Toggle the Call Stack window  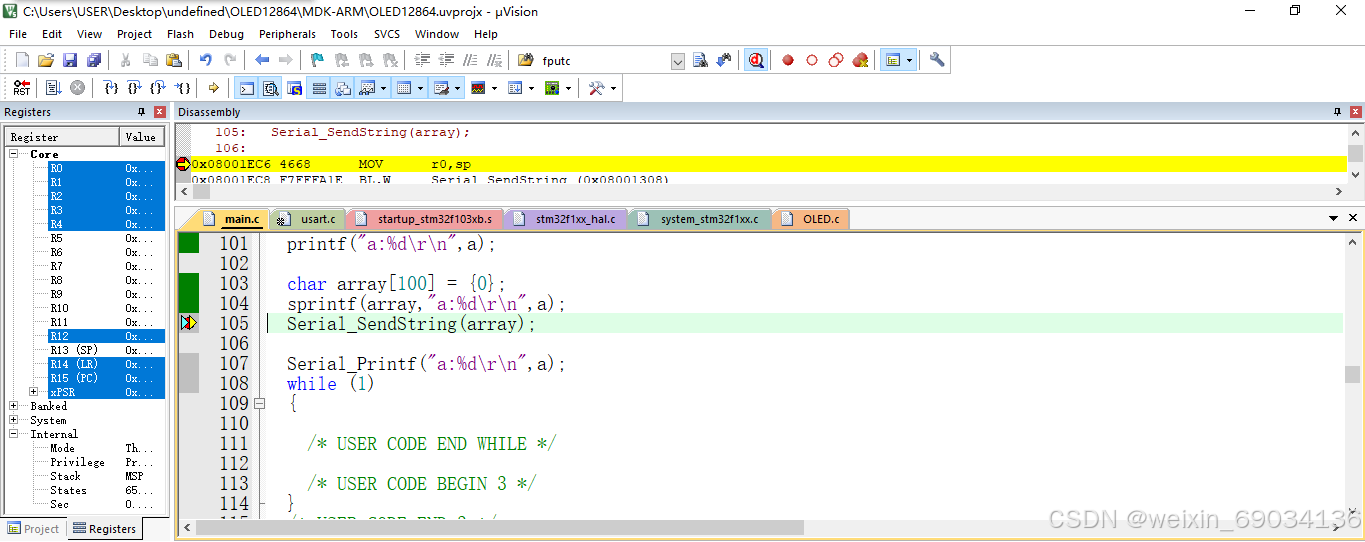[x=343, y=88]
